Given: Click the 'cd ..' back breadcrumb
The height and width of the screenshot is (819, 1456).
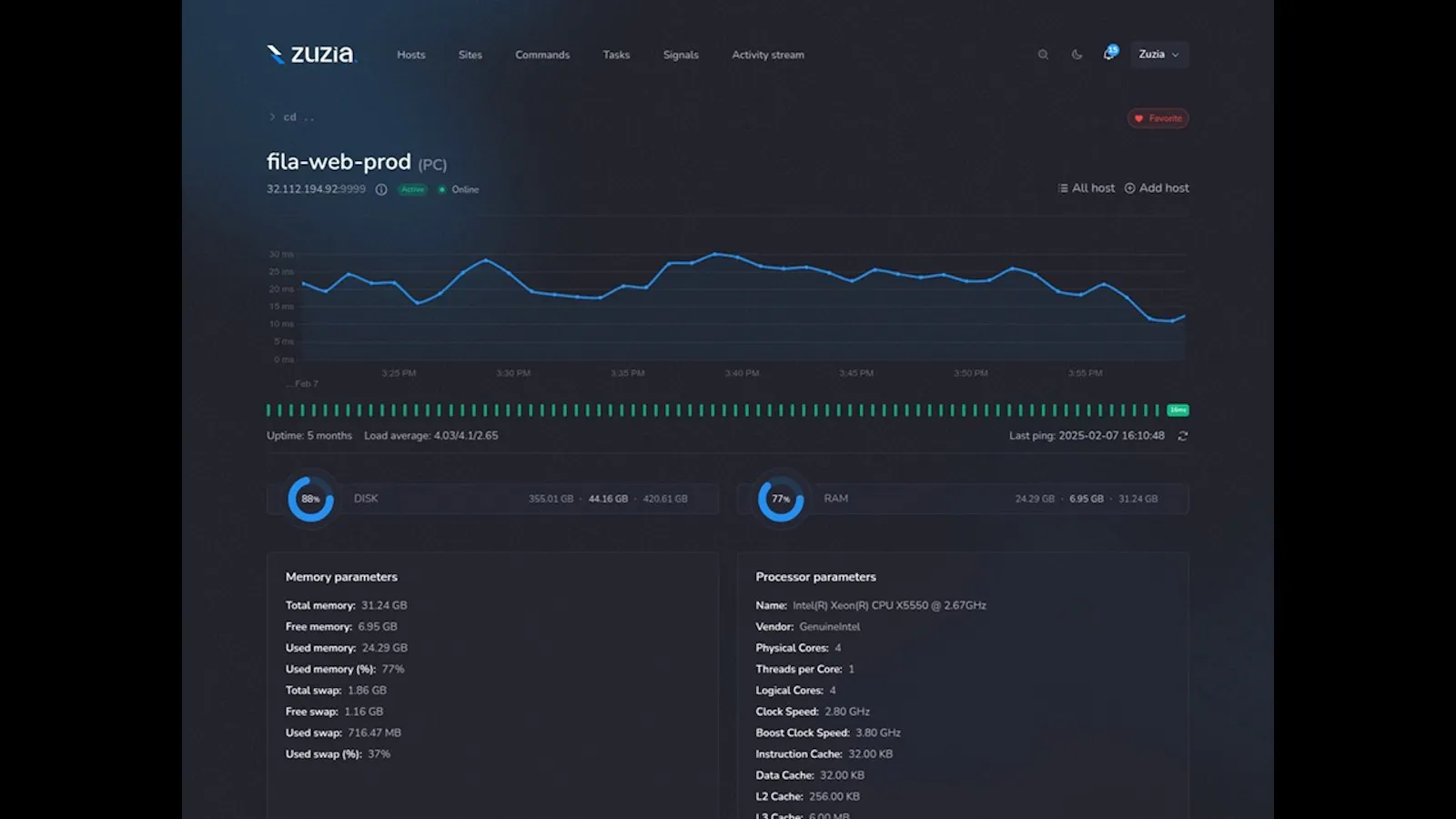Looking at the screenshot, I should coord(291,116).
